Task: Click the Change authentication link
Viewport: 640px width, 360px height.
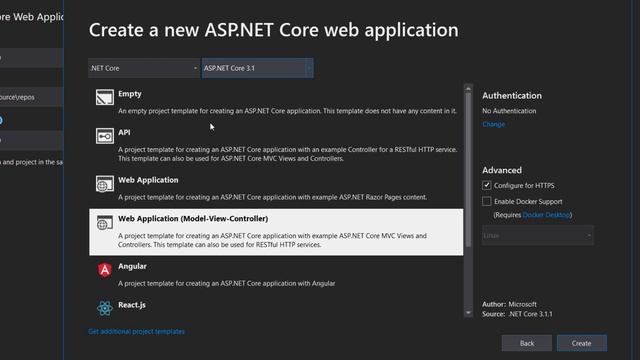Action: [x=493, y=124]
